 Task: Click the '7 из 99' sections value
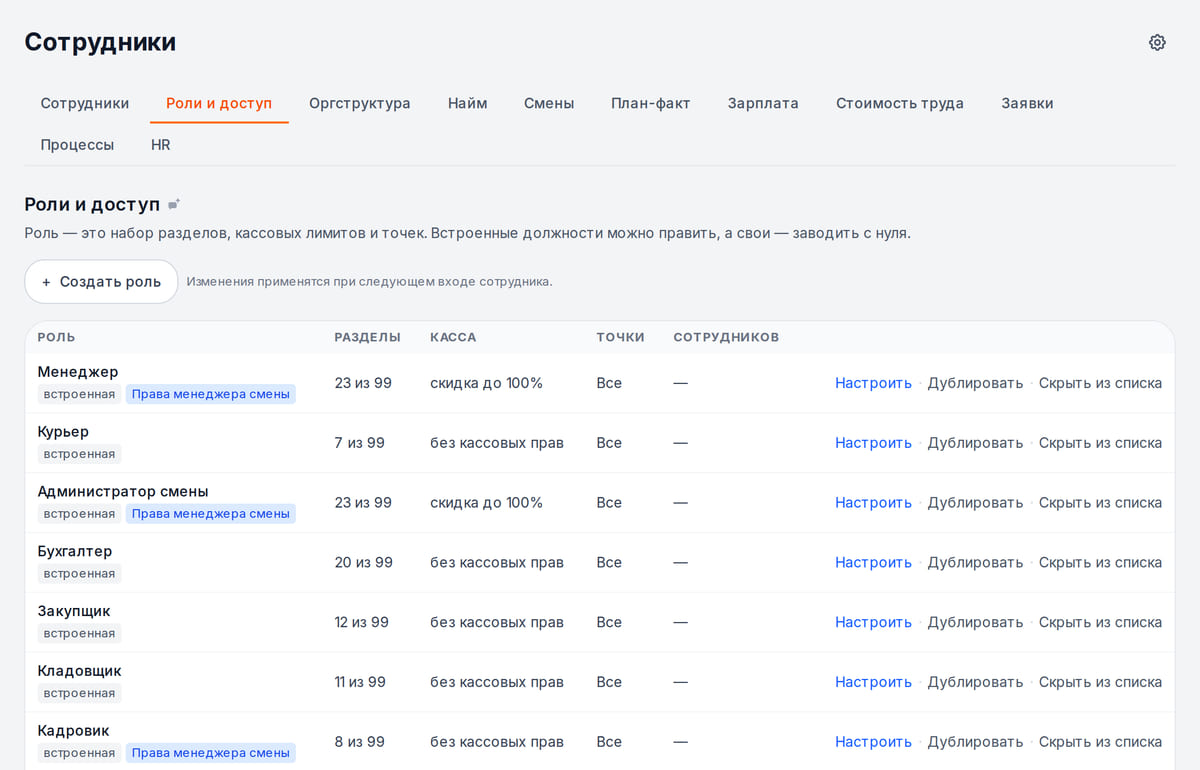pyautogui.click(x=359, y=443)
